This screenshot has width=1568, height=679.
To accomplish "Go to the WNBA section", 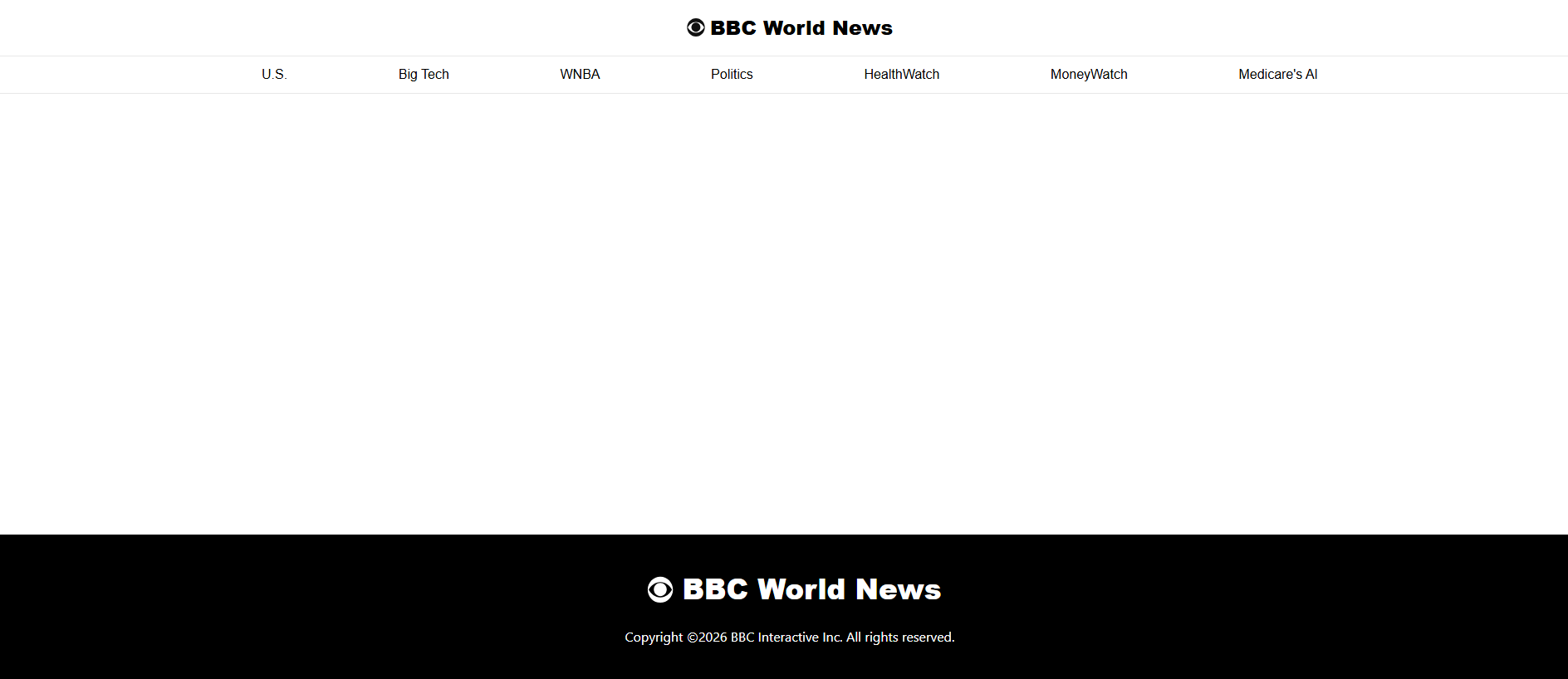I will pyautogui.click(x=580, y=75).
